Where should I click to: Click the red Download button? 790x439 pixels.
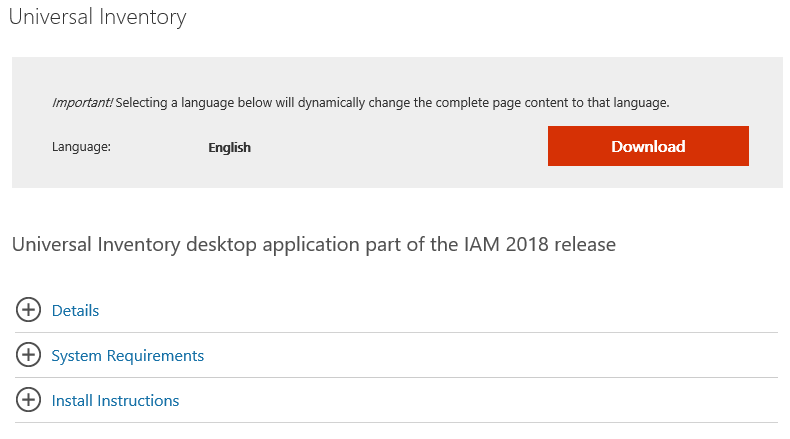tap(648, 146)
